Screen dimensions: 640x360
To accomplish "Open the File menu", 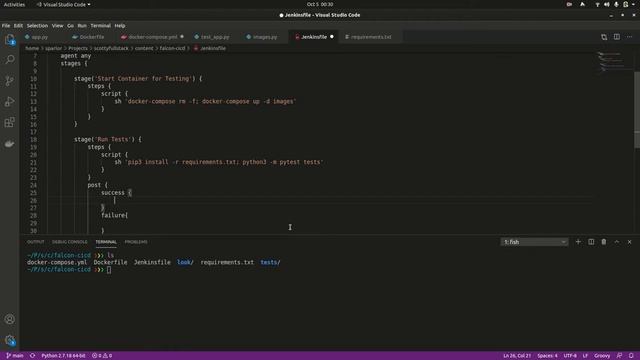I will (x=6, y=26).
